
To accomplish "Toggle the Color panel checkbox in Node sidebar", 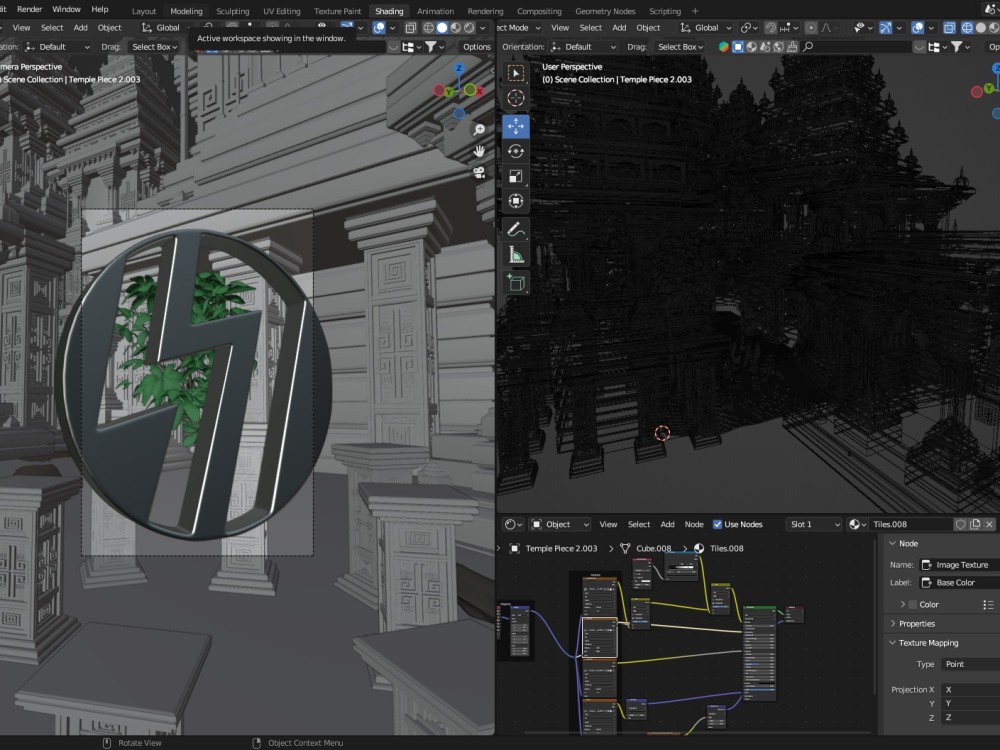I will tap(912, 604).
